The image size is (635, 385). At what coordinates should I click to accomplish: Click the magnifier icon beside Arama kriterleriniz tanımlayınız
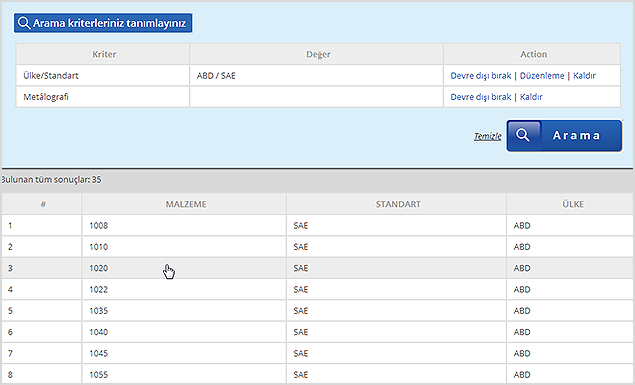coord(24,23)
